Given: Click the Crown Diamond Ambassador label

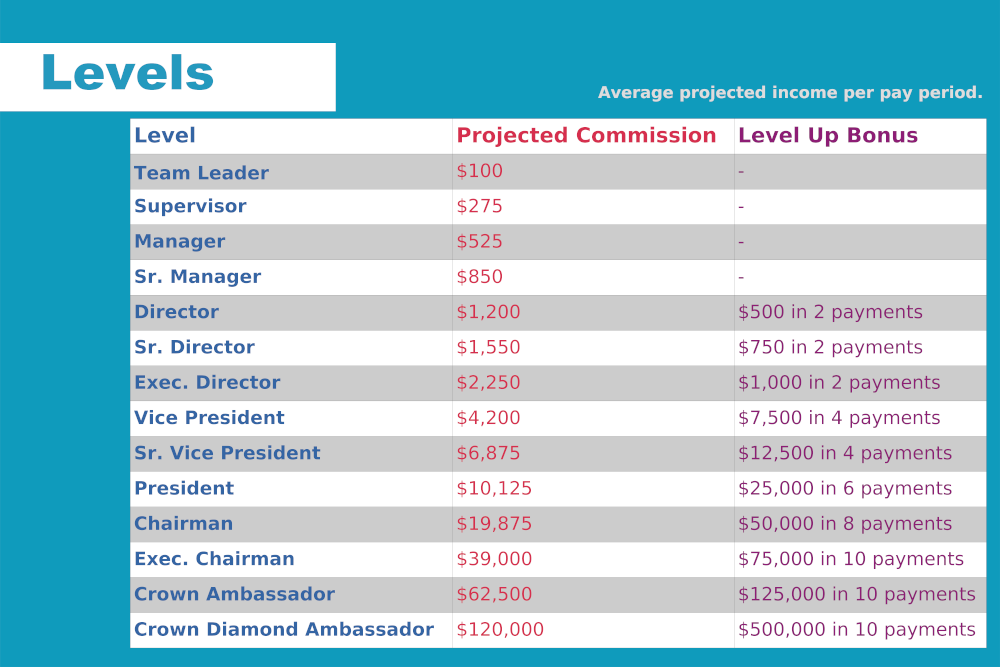Looking at the screenshot, I should point(284,630).
